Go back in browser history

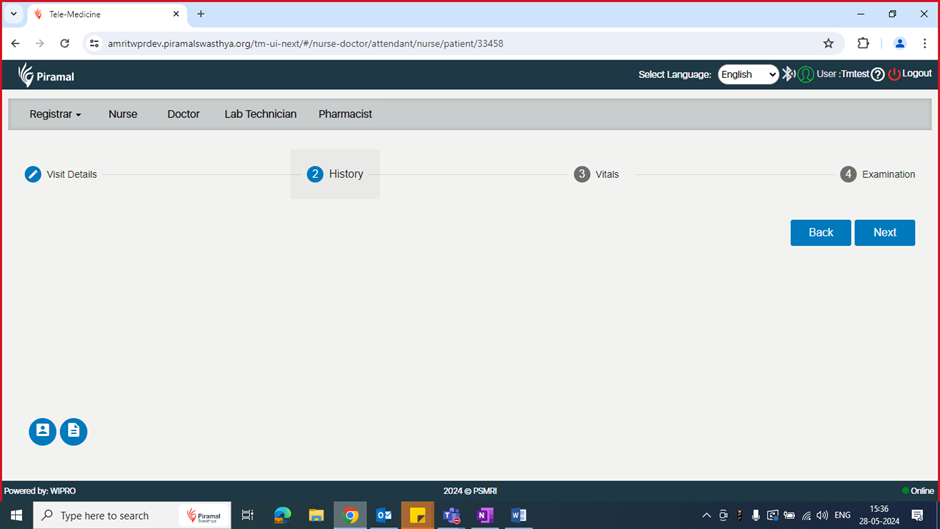[16, 43]
